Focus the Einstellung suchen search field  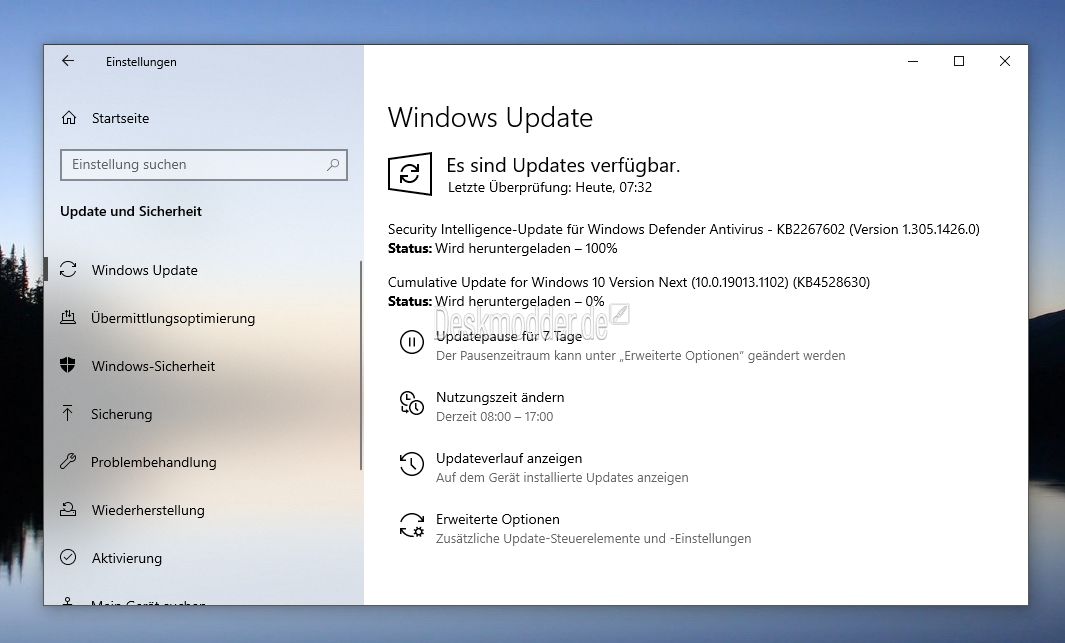click(204, 165)
